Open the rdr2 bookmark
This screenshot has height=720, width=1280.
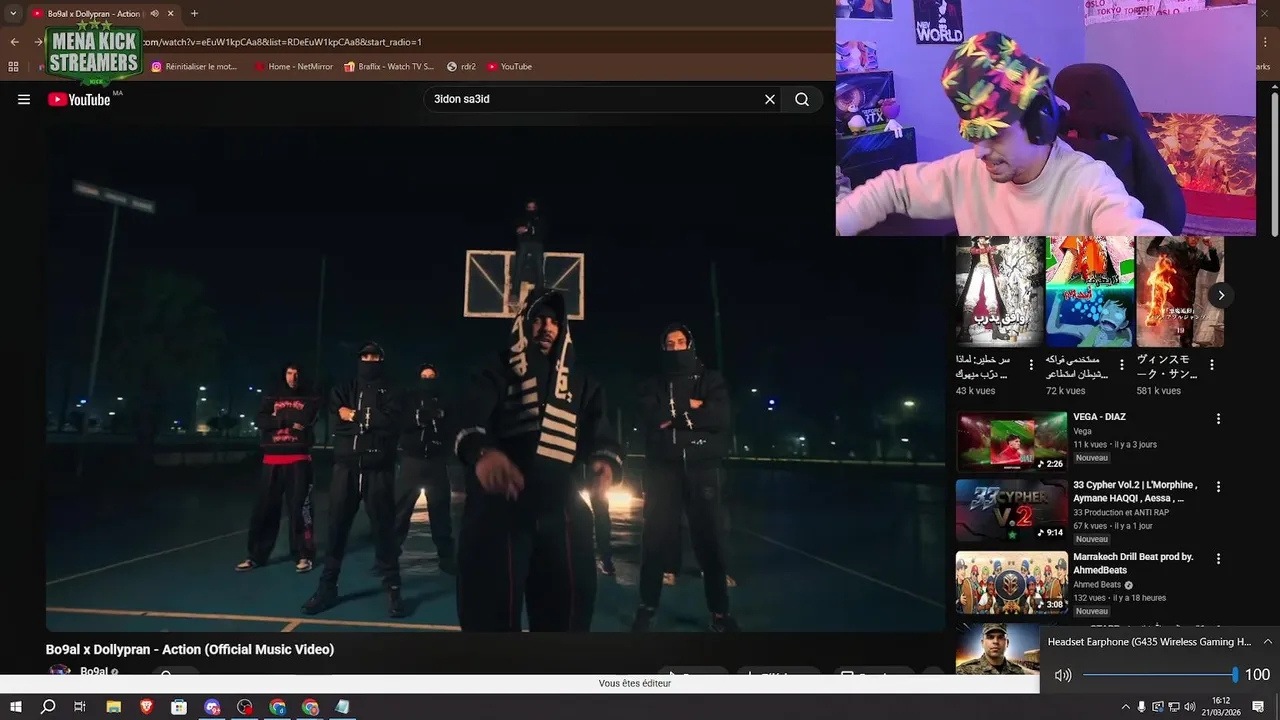click(461, 67)
